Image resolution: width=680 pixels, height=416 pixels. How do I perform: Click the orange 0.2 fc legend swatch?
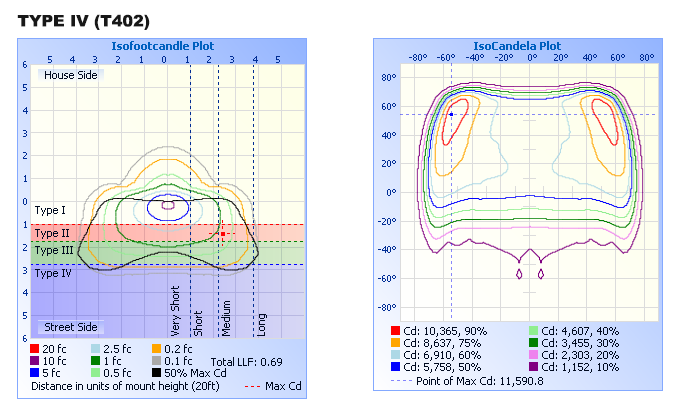click(x=157, y=348)
